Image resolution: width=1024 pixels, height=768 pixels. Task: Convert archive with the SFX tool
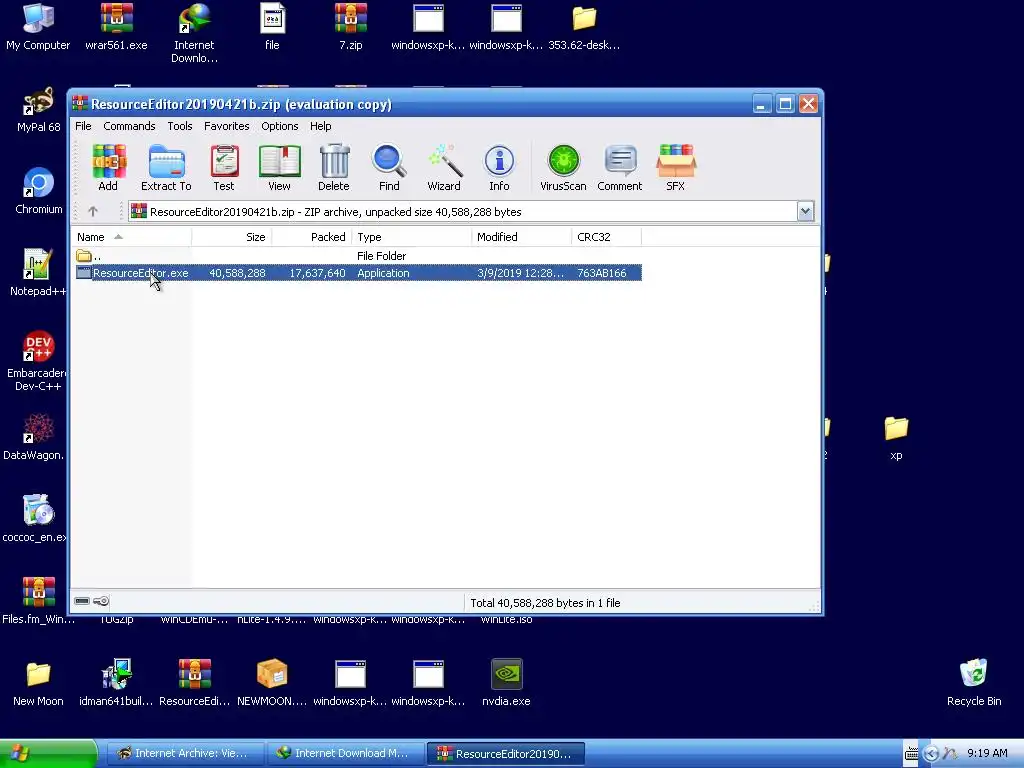(676, 168)
